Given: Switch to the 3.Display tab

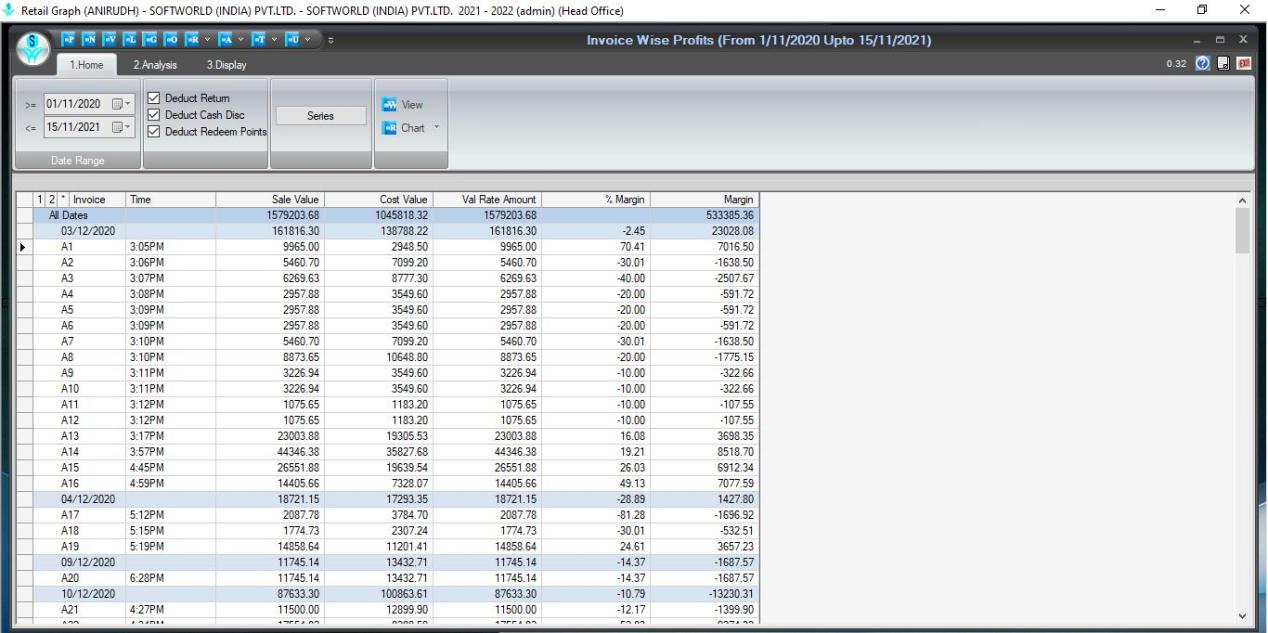Looking at the screenshot, I should pyautogui.click(x=227, y=65).
